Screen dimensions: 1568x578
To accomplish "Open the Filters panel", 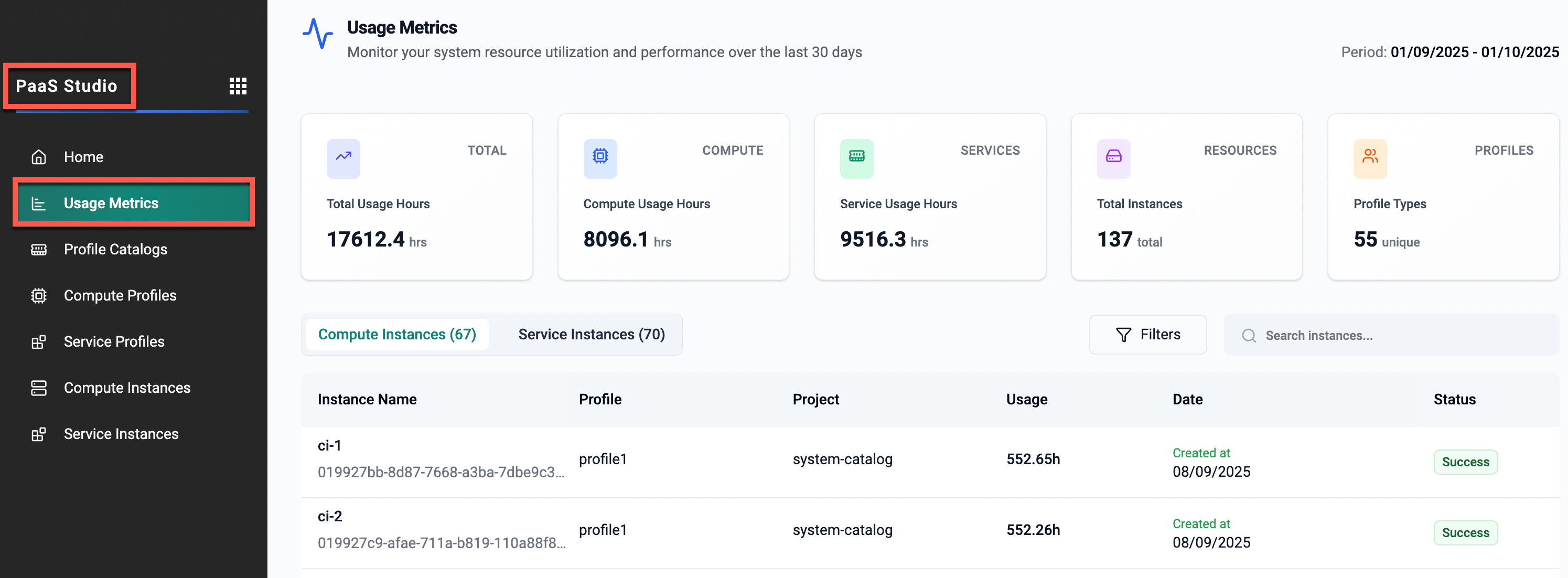I will pyautogui.click(x=1147, y=335).
